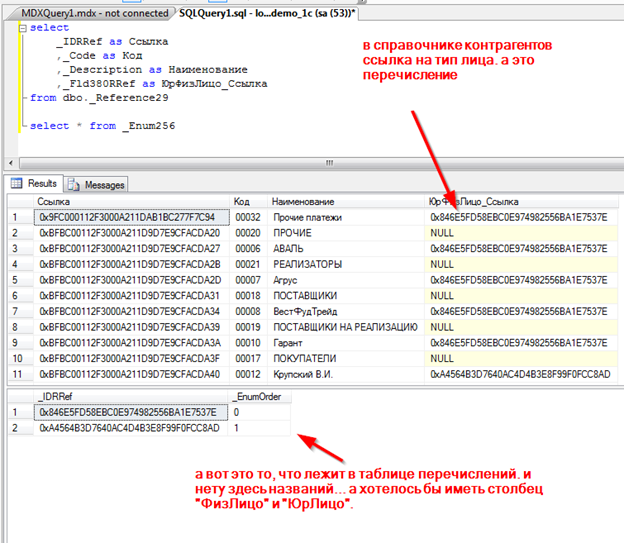Click the horizontal scrollbar left arrow
The height and width of the screenshot is (543, 624).
click(x=11, y=163)
